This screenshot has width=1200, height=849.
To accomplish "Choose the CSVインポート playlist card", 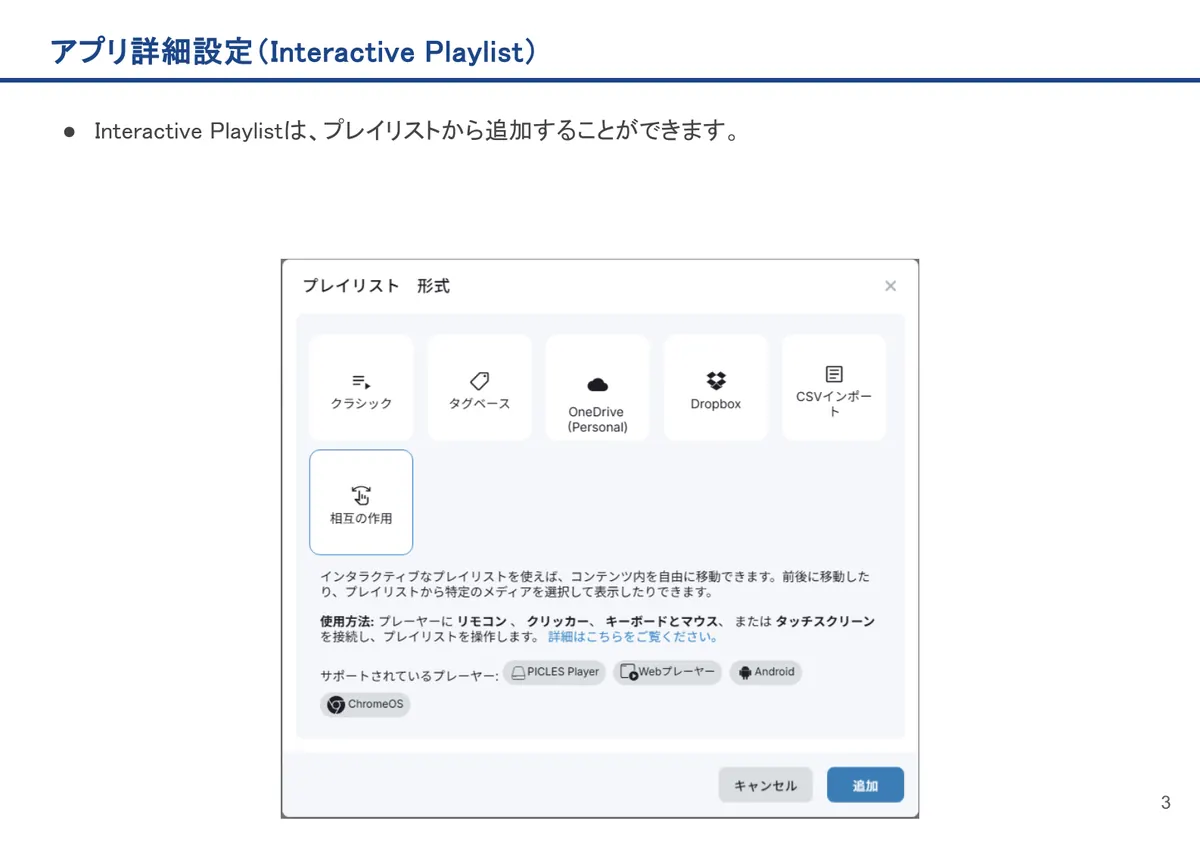I will point(834,388).
